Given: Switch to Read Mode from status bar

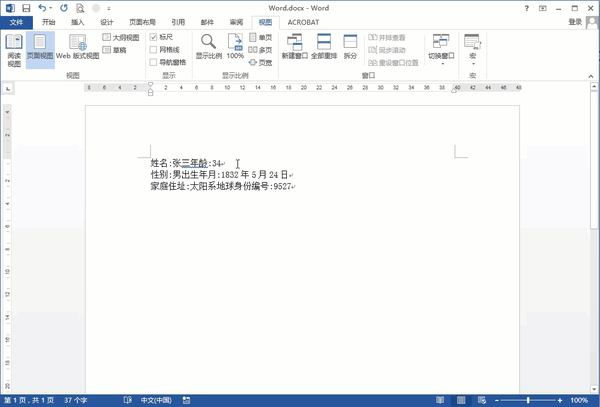Looking at the screenshot, I should pyautogui.click(x=440, y=400).
